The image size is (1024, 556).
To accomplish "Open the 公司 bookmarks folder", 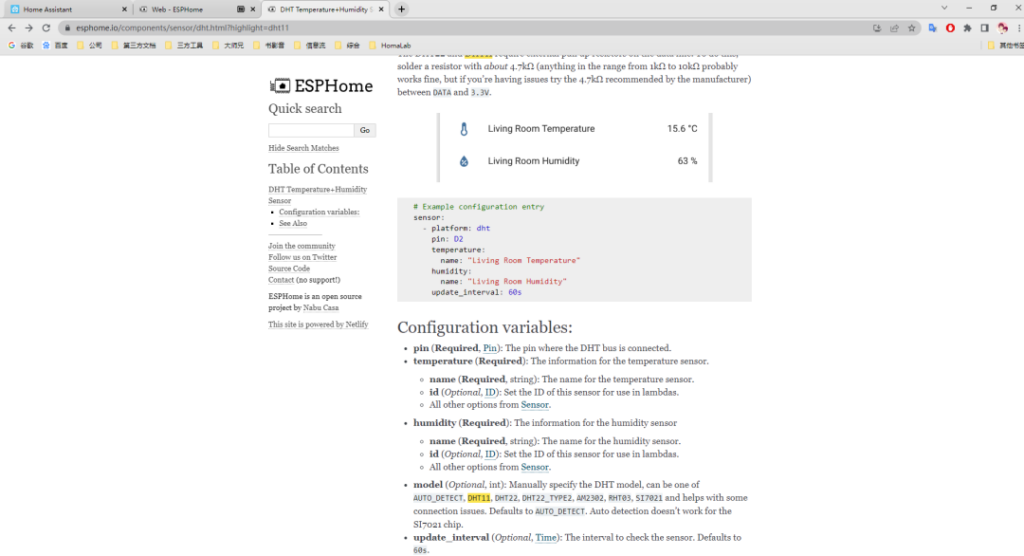I will [x=89, y=46].
